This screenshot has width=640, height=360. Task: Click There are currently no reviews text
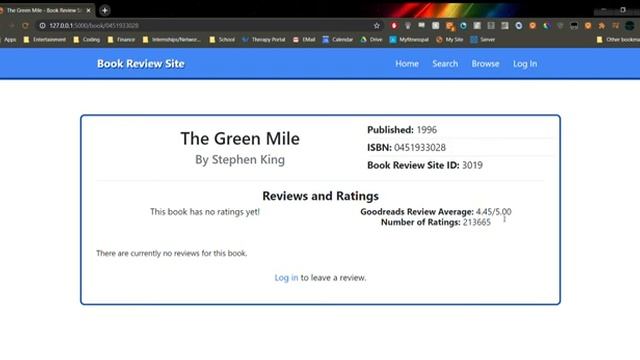pyautogui.click(x=171, y=253)
